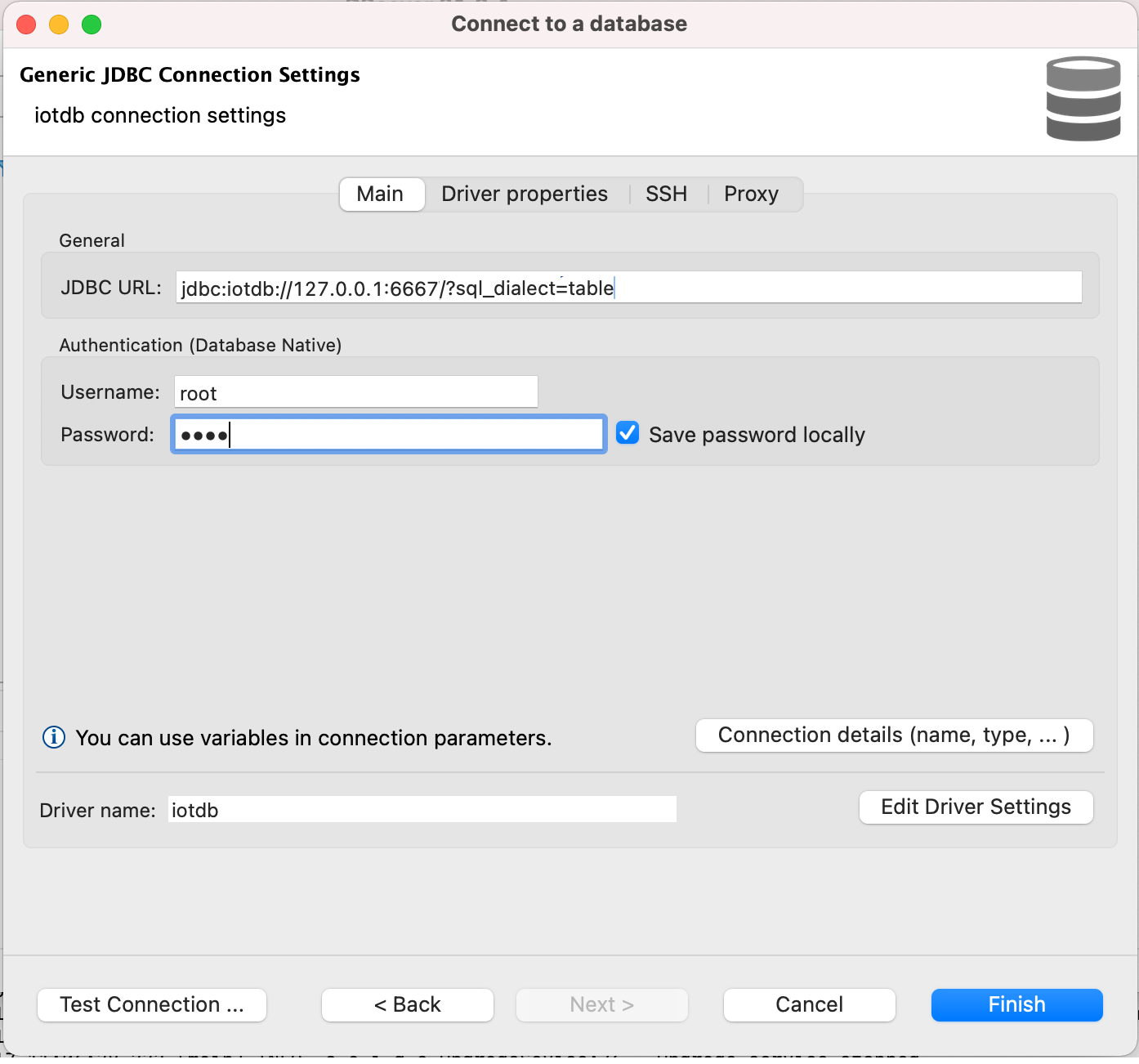Go back with the Back button
This screenshot has width=1139, height=1064.
(407, 1005)
